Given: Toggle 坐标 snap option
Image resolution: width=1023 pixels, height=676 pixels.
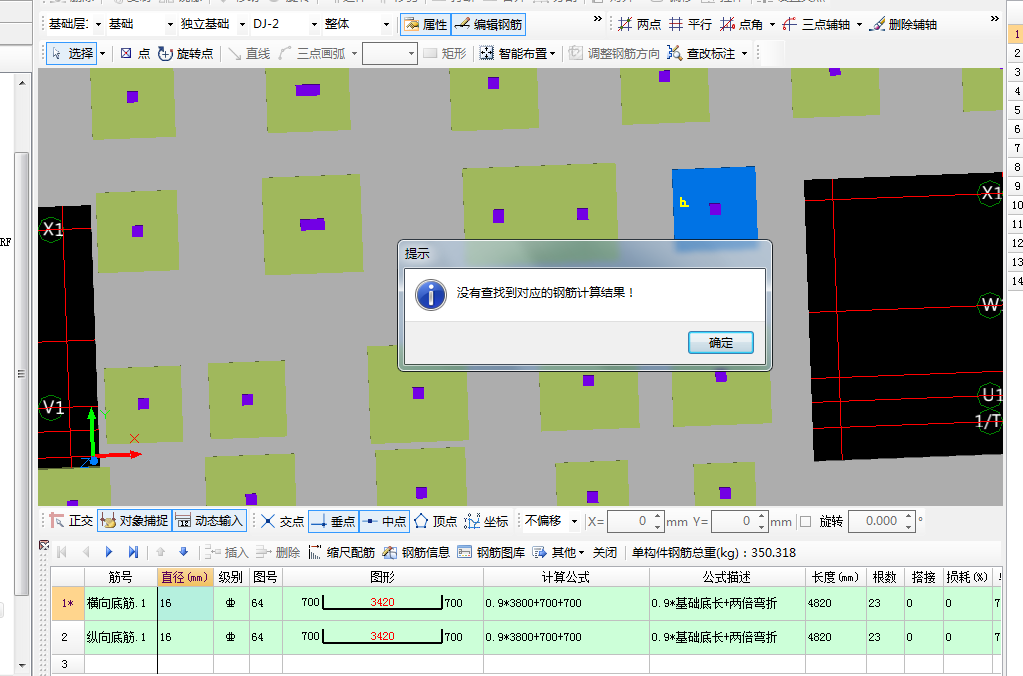Looking at the screenshot, I should coord(486,521).
